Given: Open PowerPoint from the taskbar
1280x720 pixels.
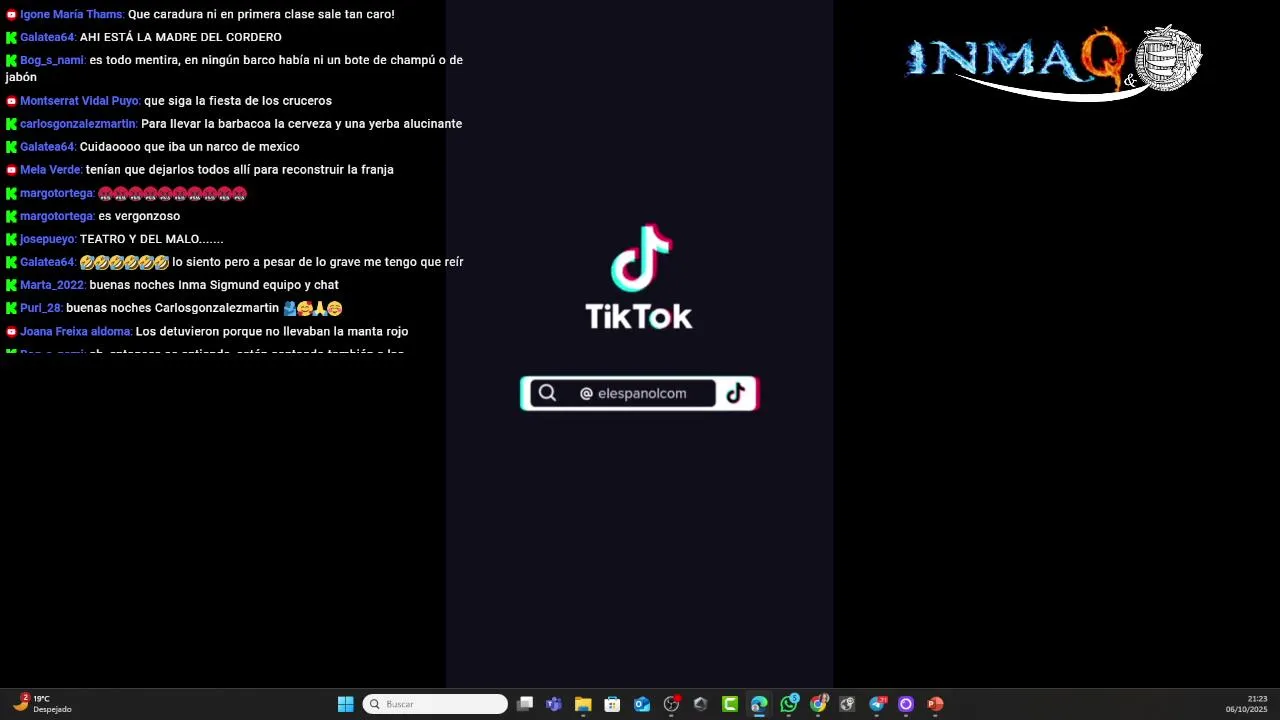Looking at the screenshot, I should pos(935,704).
